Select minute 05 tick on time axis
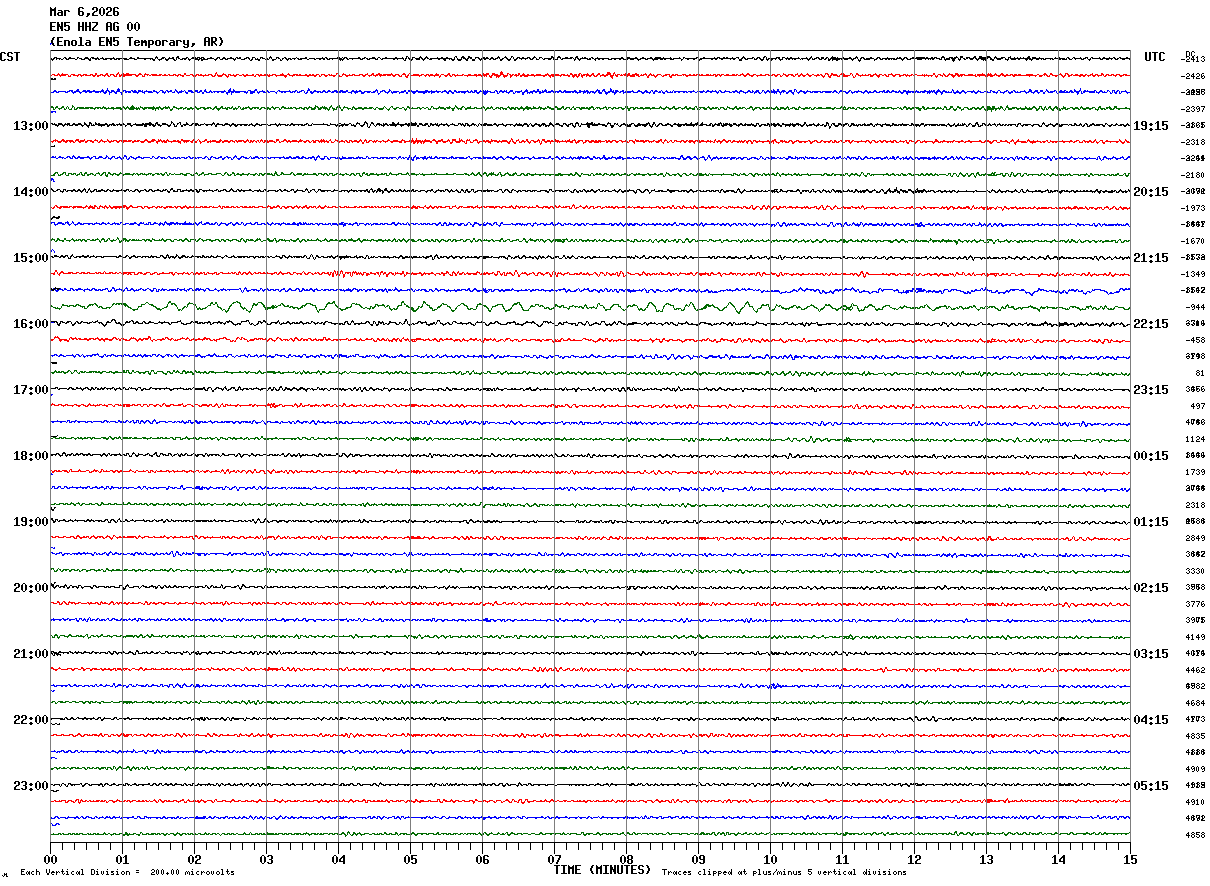 (x=410, y=859)
